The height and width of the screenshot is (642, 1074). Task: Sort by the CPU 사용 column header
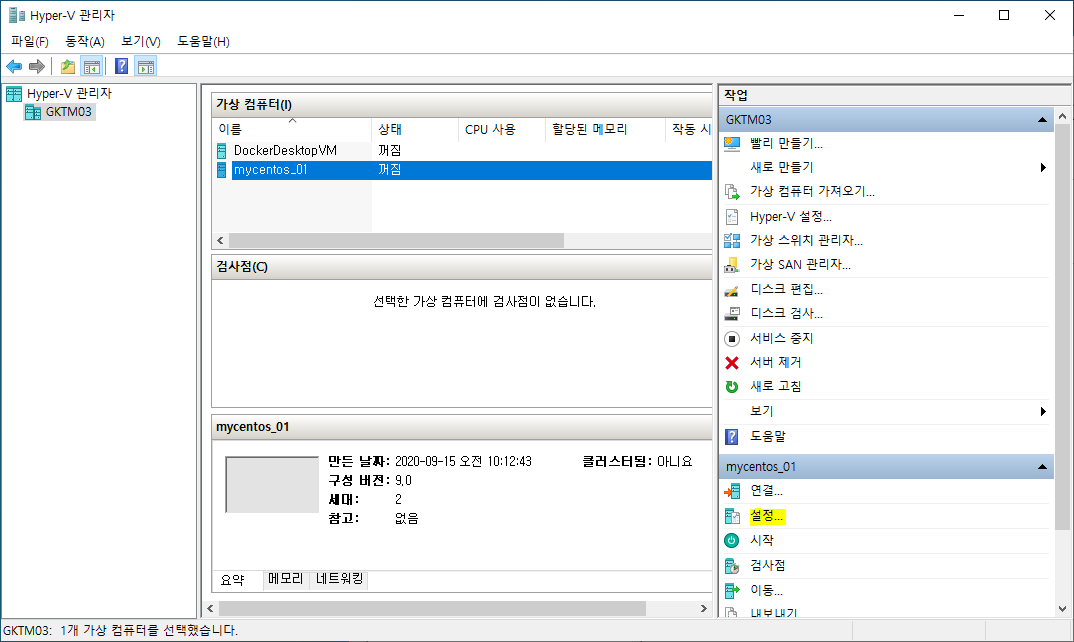tap(502, 129)
